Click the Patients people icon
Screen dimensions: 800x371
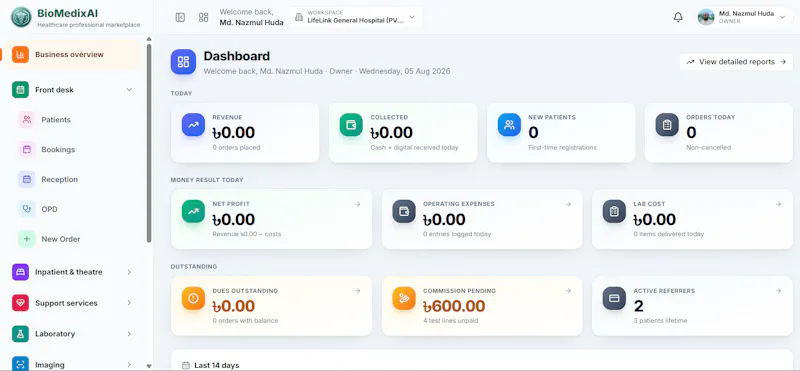27,120
